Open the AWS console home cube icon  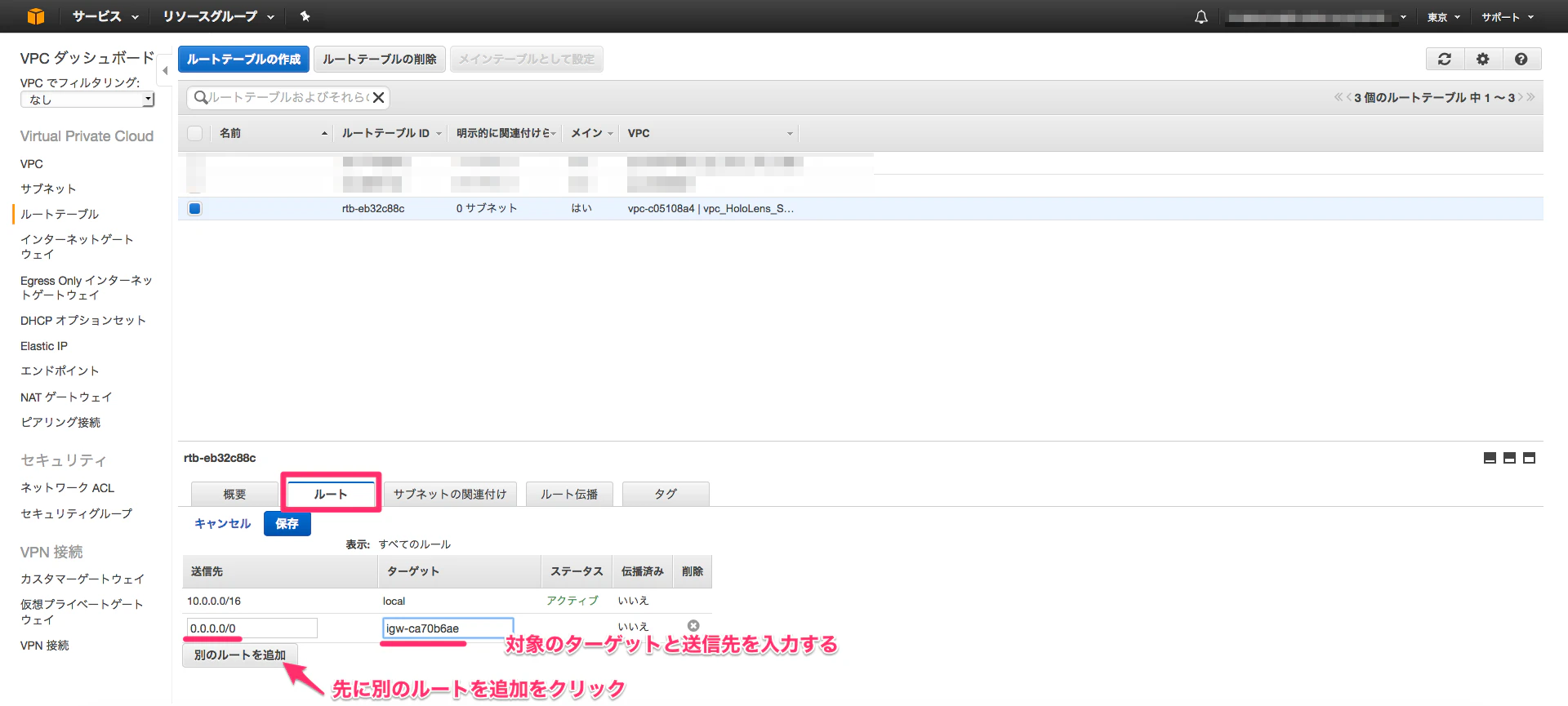tap(36, 16)
